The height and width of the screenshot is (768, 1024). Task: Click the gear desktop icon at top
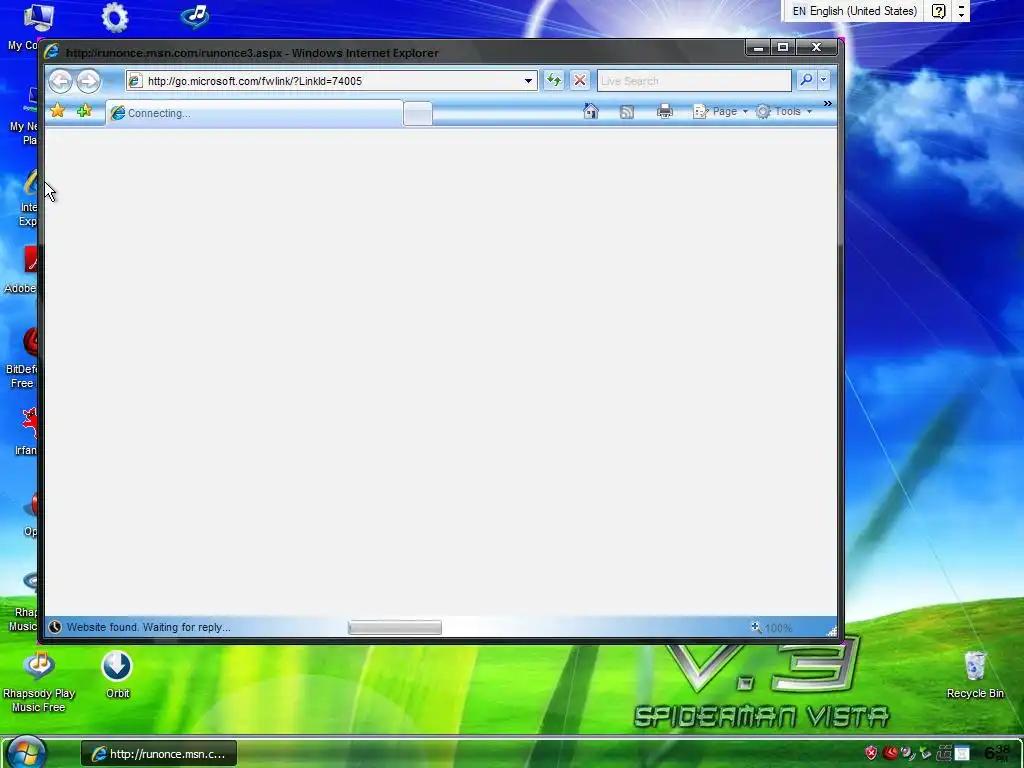(115, 18)
